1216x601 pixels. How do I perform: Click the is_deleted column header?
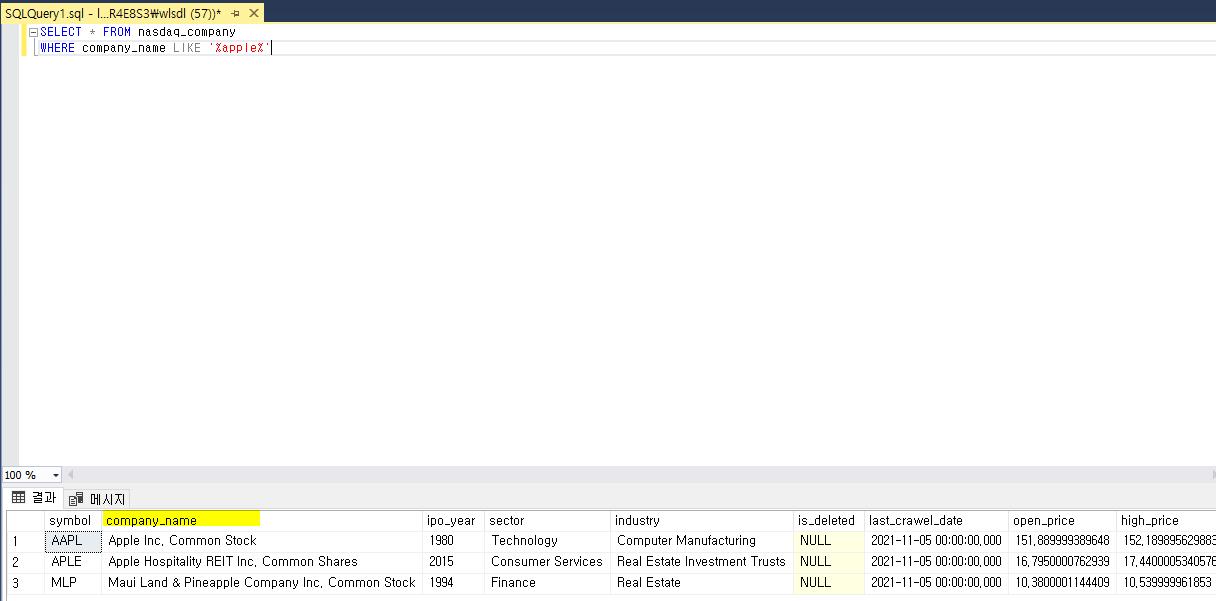coord(829,520)
